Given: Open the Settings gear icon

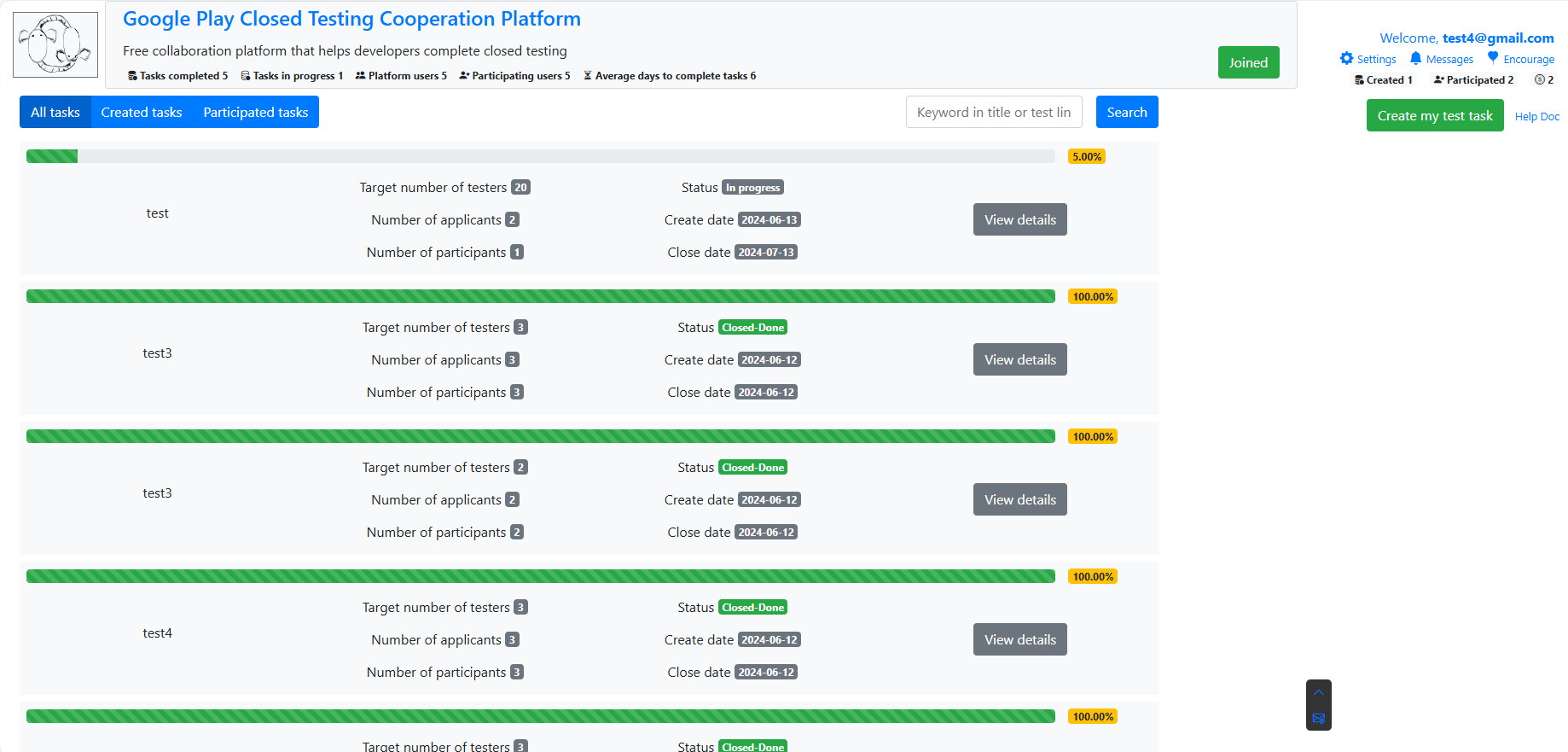Looking at the screenshot, I should [1346, 58].
